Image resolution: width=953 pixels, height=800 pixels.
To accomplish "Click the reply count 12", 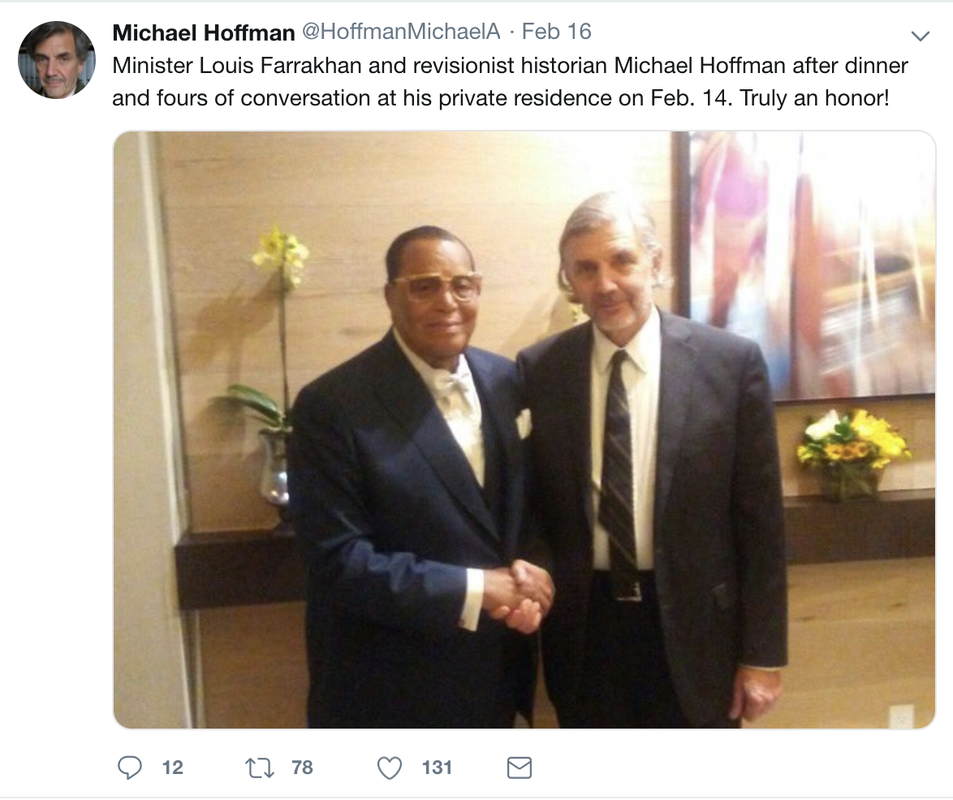I will (x=172, y=768).
